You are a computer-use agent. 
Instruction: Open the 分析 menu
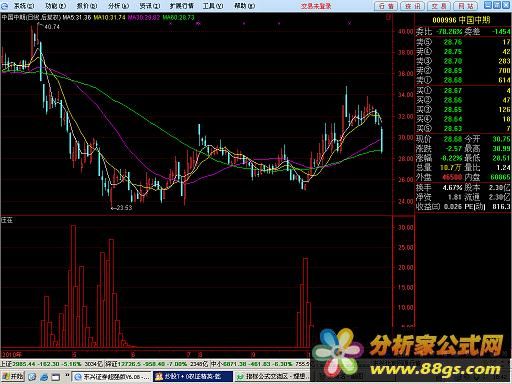(x=118, y=6)
